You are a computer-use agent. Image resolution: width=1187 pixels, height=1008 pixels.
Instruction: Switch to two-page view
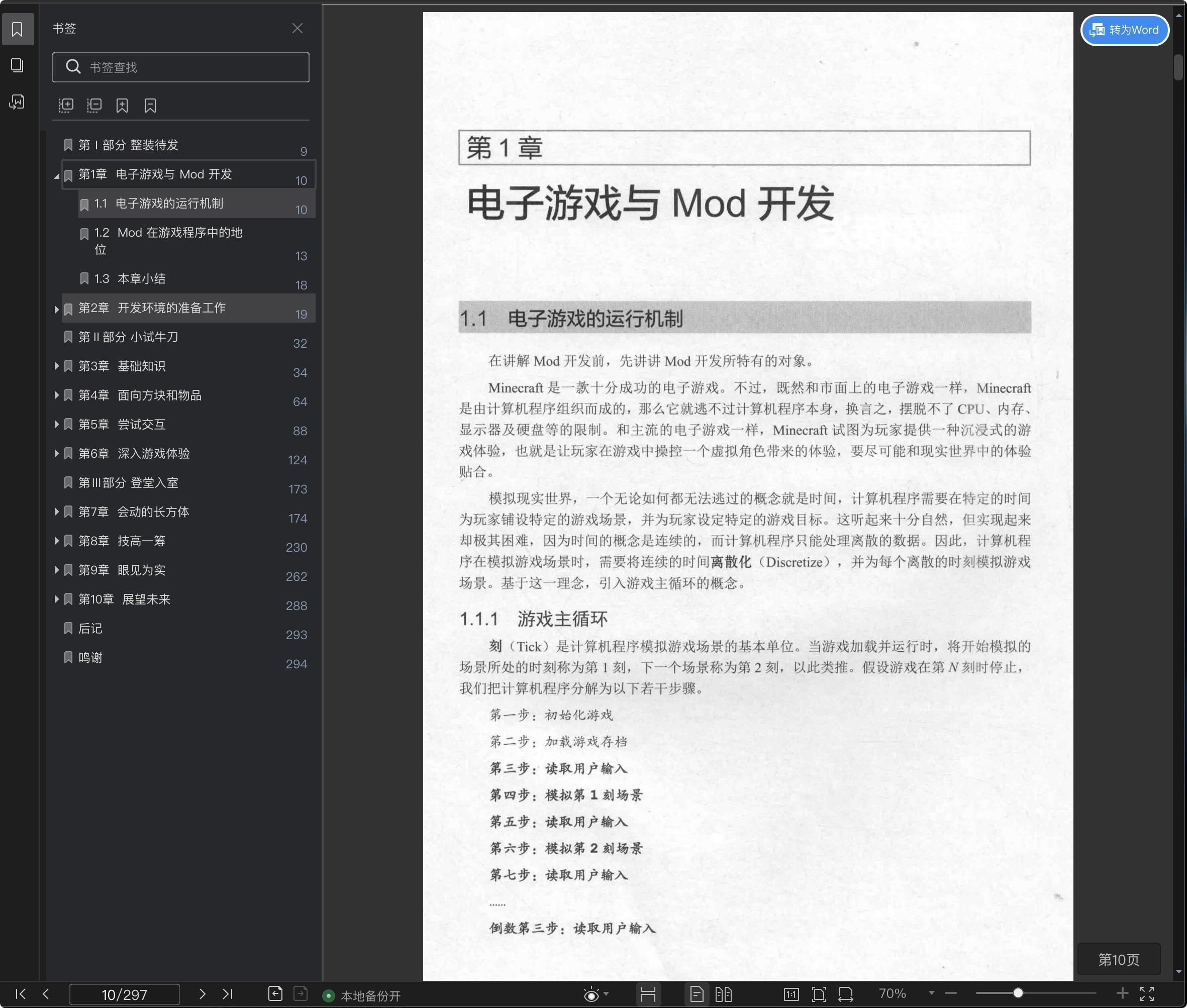[723, 995]
